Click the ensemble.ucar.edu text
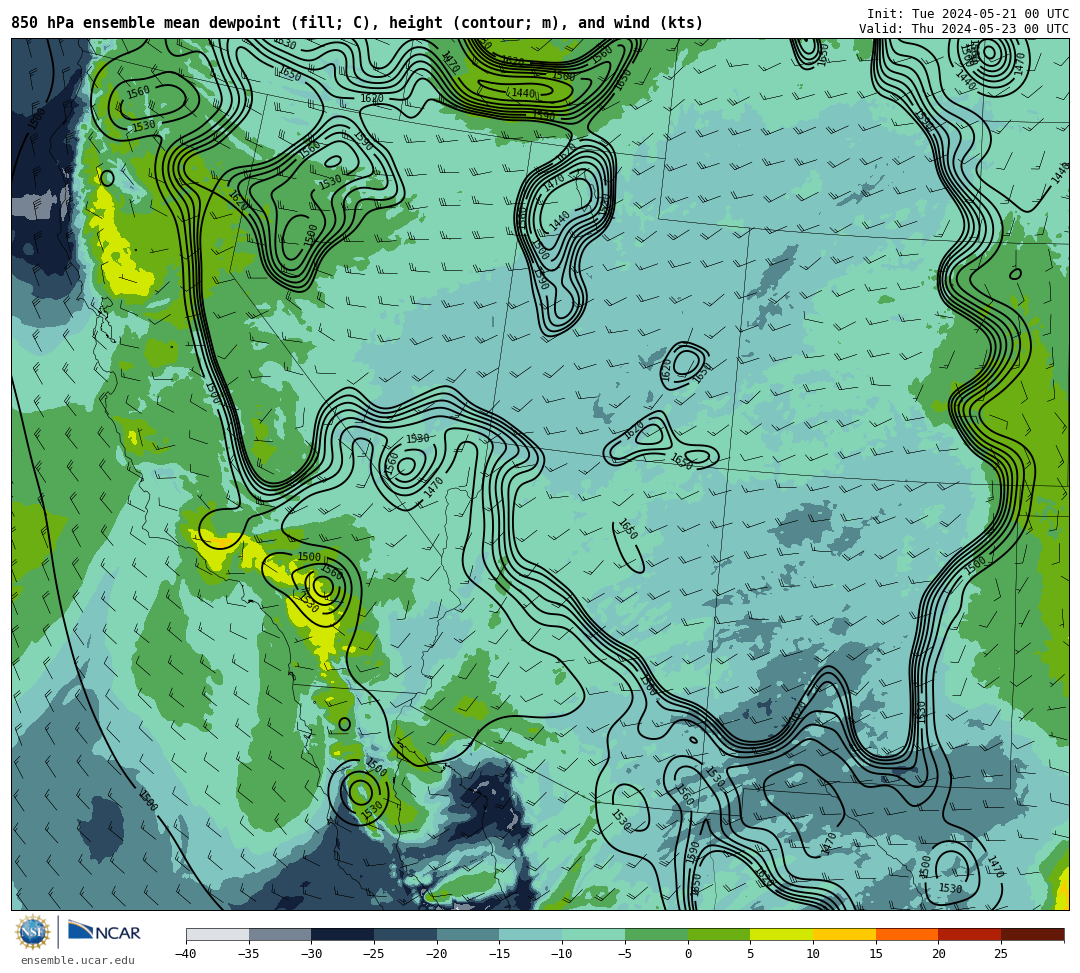The width and height of the screenshot is (1080, 973). click(78, 960)
